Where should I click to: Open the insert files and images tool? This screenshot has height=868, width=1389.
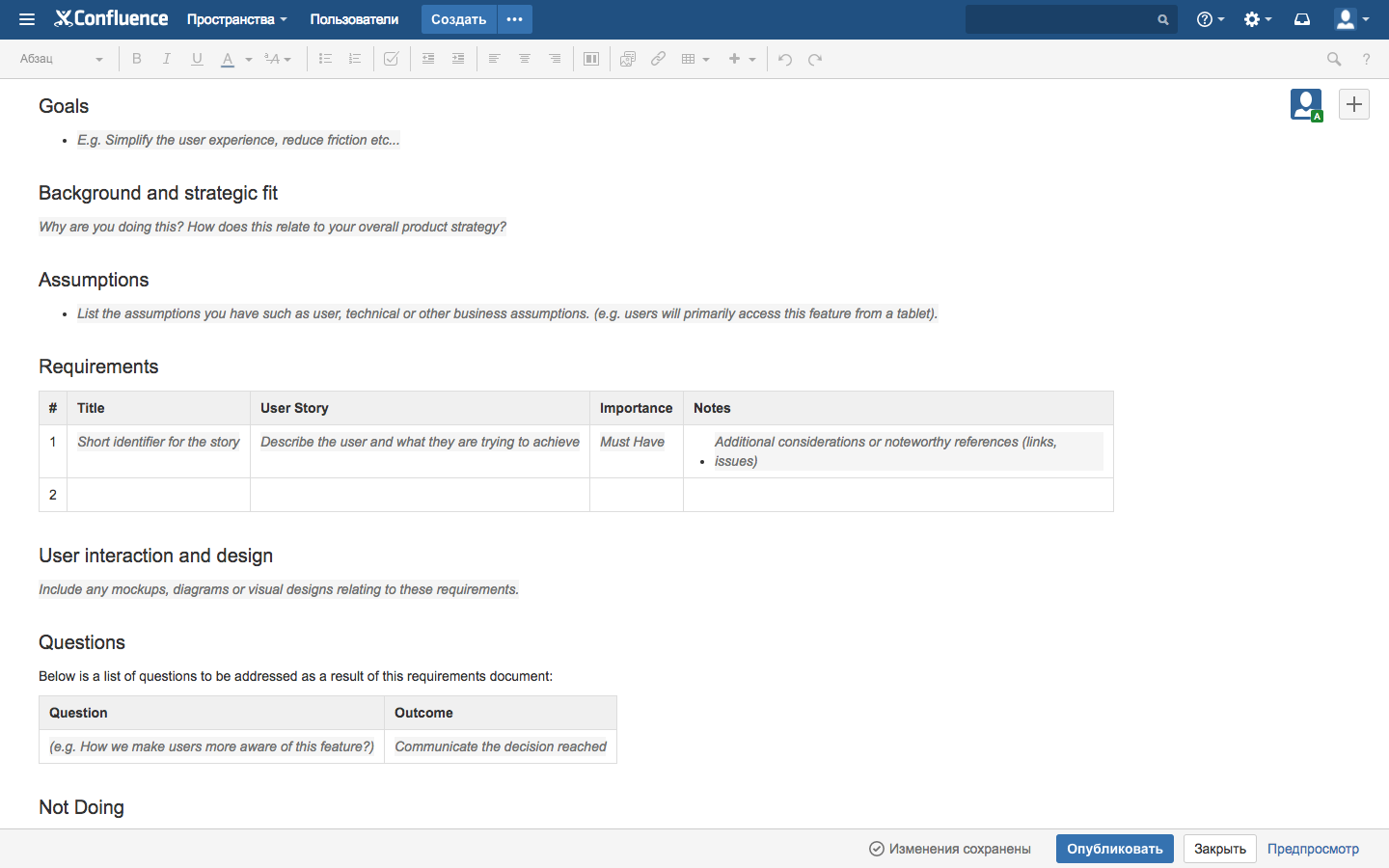628,59
